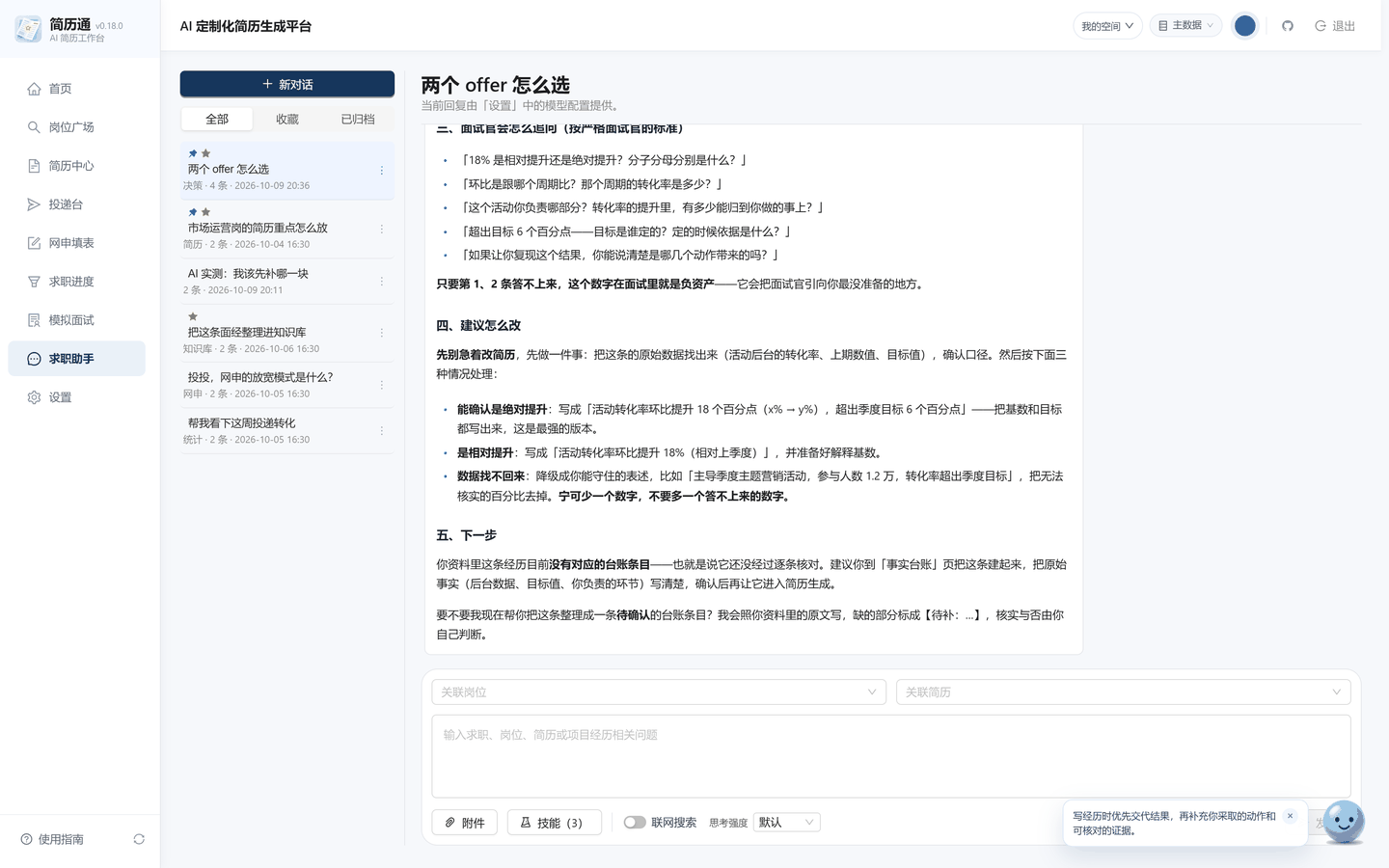Unpin 市场运营岗的简历重点怎么放 conversation
This screenshot has width=1389, height=868.
pos(193,212)
